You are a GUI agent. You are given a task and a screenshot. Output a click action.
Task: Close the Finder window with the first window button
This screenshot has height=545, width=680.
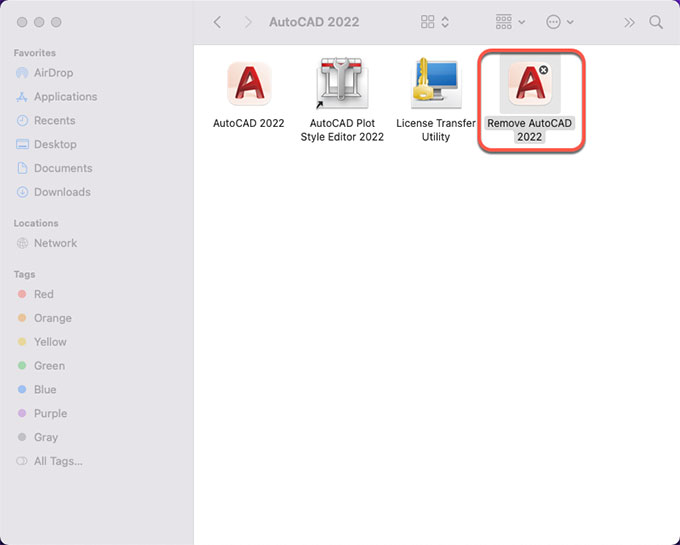coord(22,22)
